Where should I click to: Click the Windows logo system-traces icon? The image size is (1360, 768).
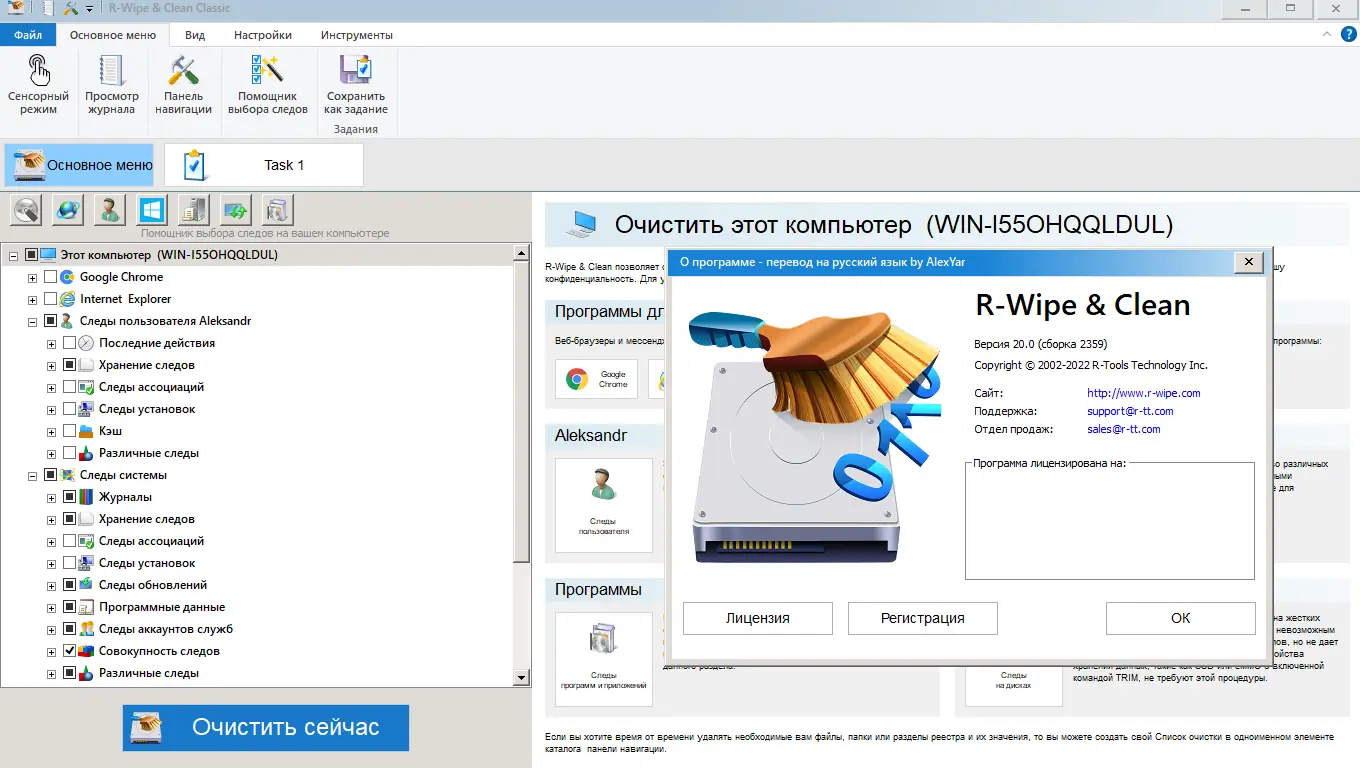[x=151, y=210]
